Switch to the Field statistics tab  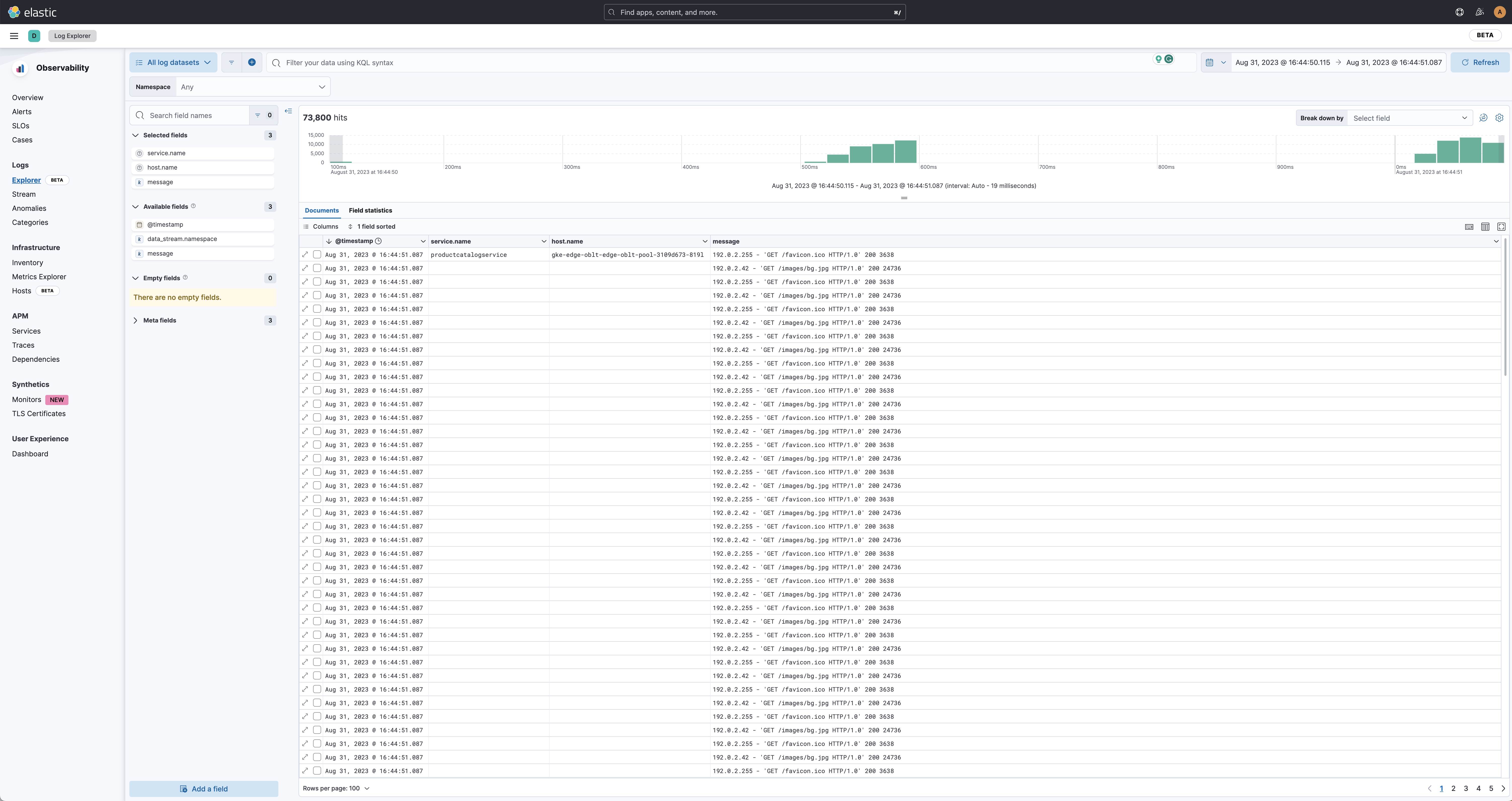370,210
